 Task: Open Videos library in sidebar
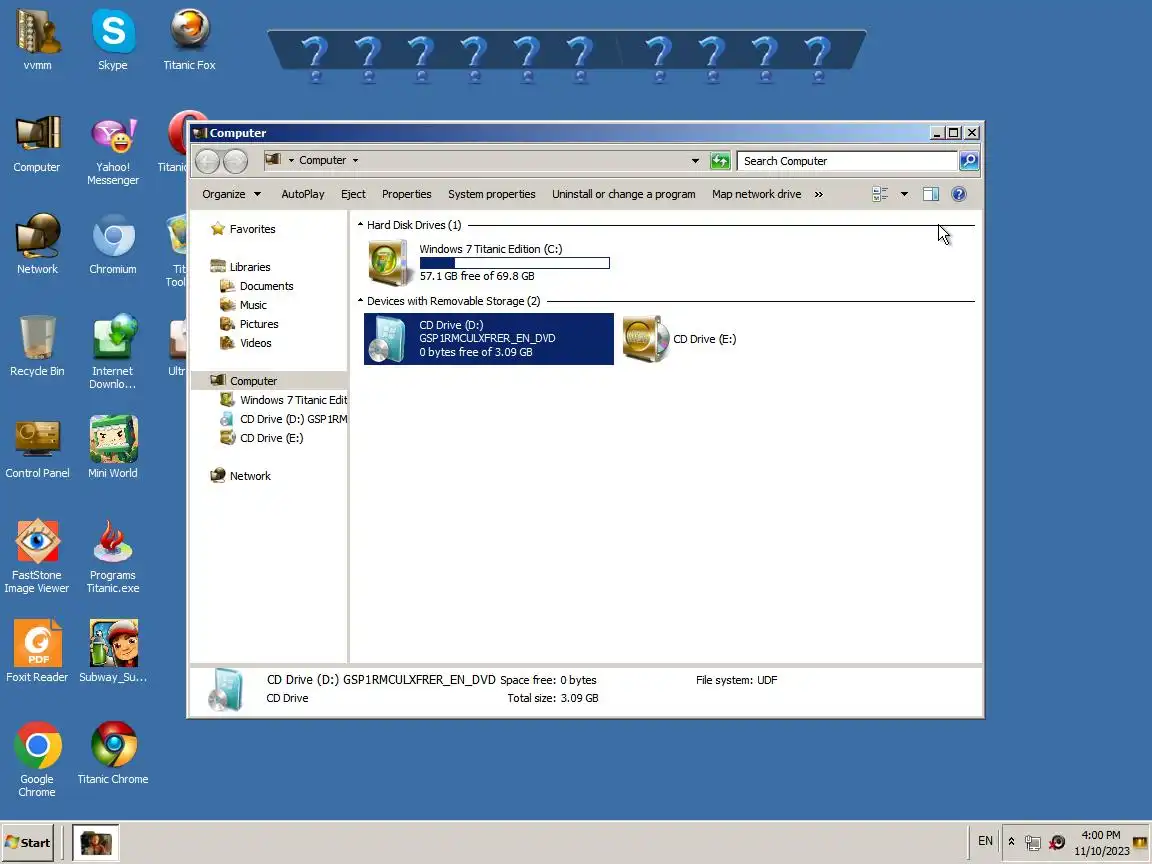point(255,343)
